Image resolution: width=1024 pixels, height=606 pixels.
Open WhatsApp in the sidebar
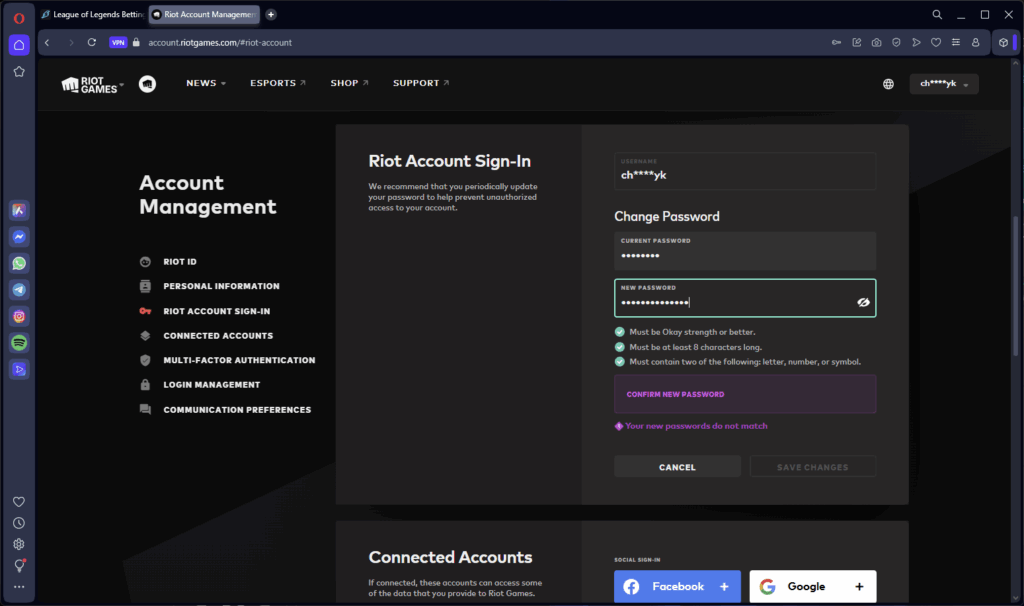(19, 263)
